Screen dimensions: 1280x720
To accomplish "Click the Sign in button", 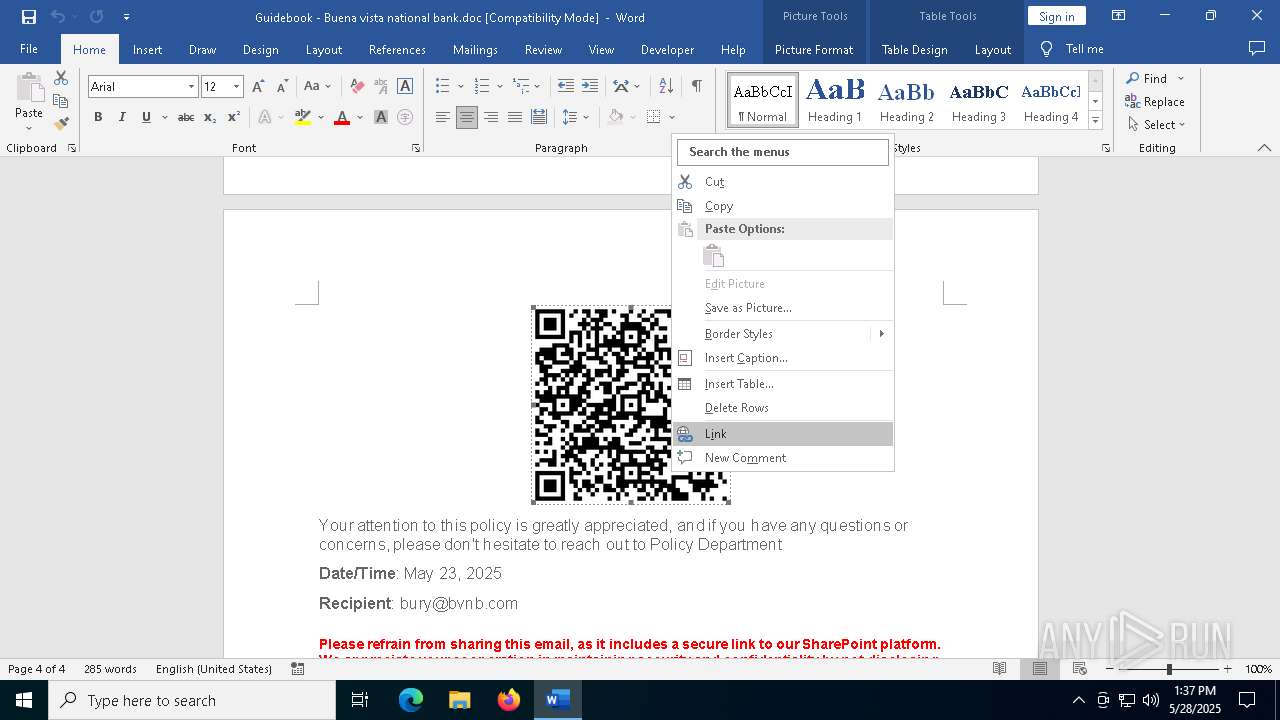I will [x=1056, y=16].
